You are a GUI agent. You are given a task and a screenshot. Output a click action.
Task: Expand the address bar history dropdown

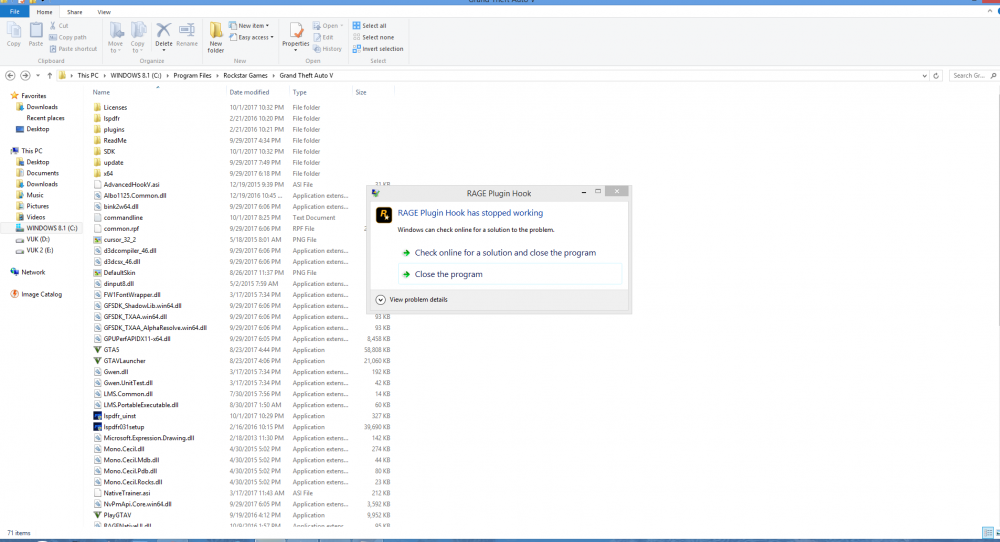click(x=924, y=75)
